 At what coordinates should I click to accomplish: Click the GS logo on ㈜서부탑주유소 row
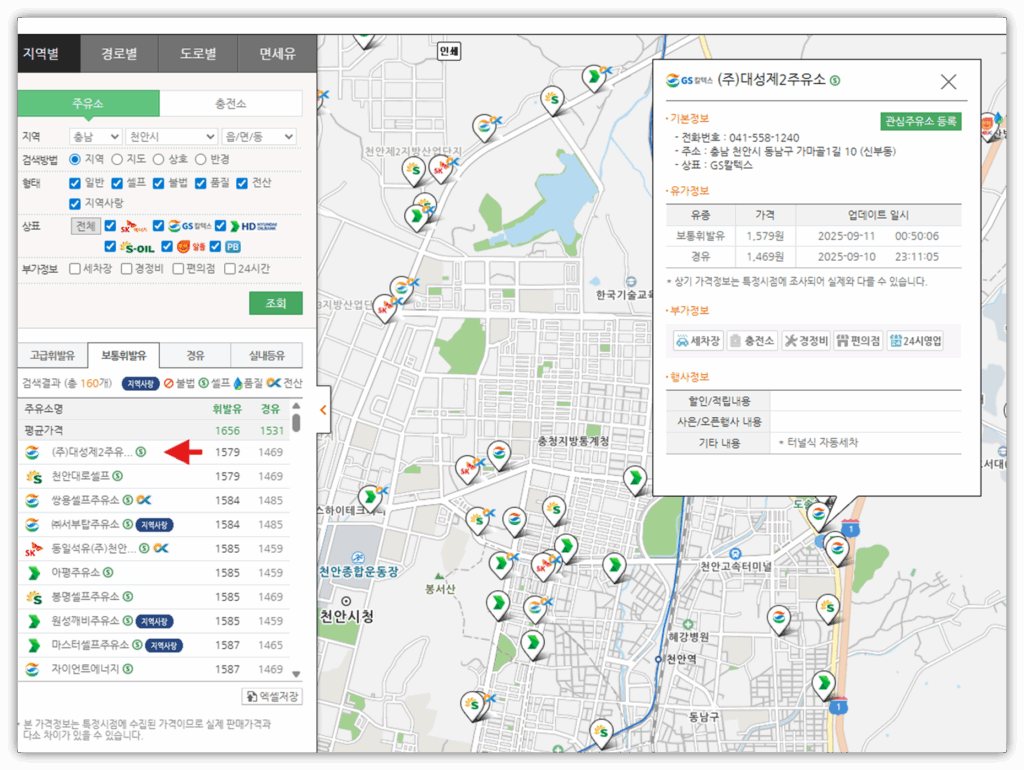pyautogui.click(x=32, y=524)
